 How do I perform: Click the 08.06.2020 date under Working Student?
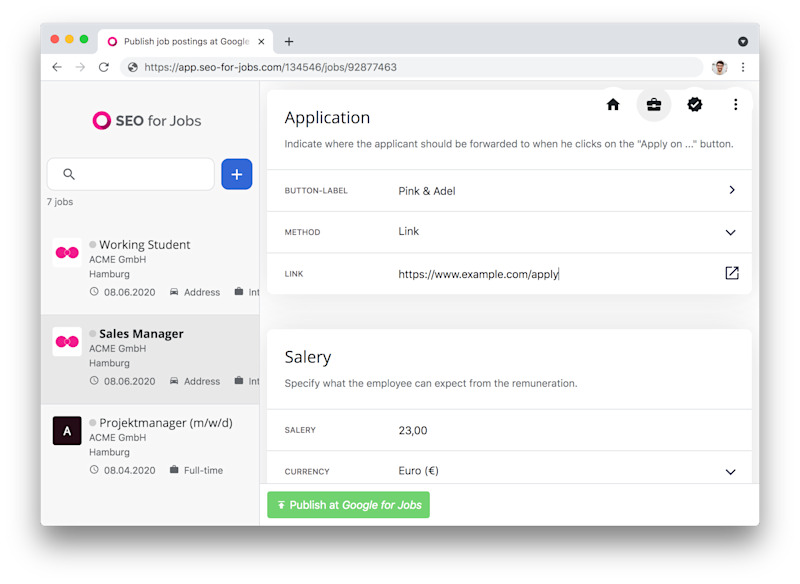tap(130, 292)
